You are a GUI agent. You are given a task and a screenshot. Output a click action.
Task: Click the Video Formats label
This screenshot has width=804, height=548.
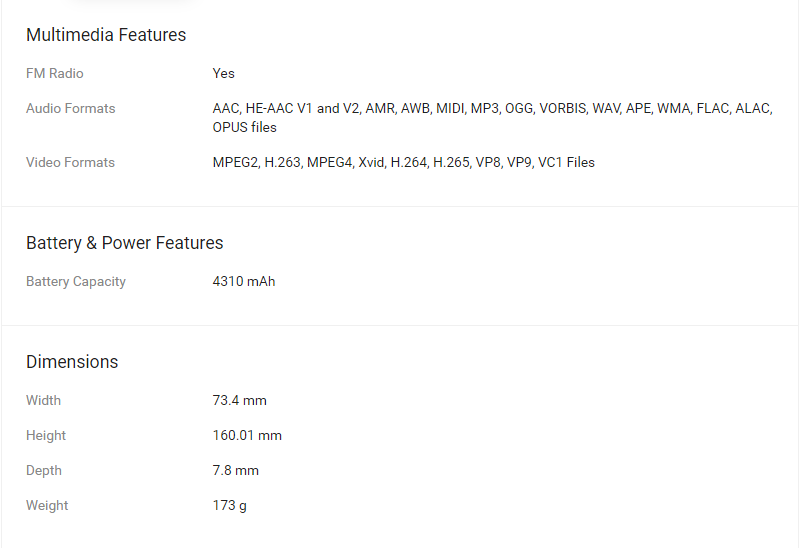[70, 162]
